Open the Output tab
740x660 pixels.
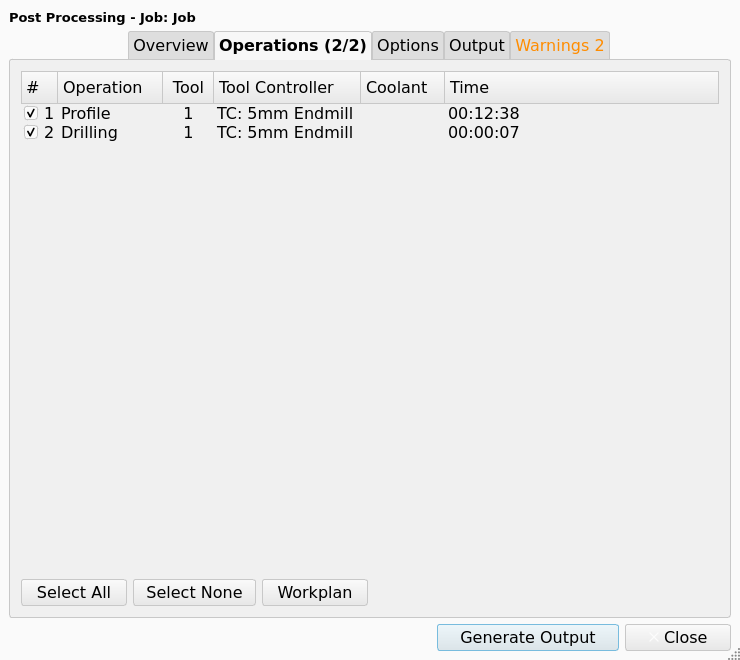click(x=477, y=46)
